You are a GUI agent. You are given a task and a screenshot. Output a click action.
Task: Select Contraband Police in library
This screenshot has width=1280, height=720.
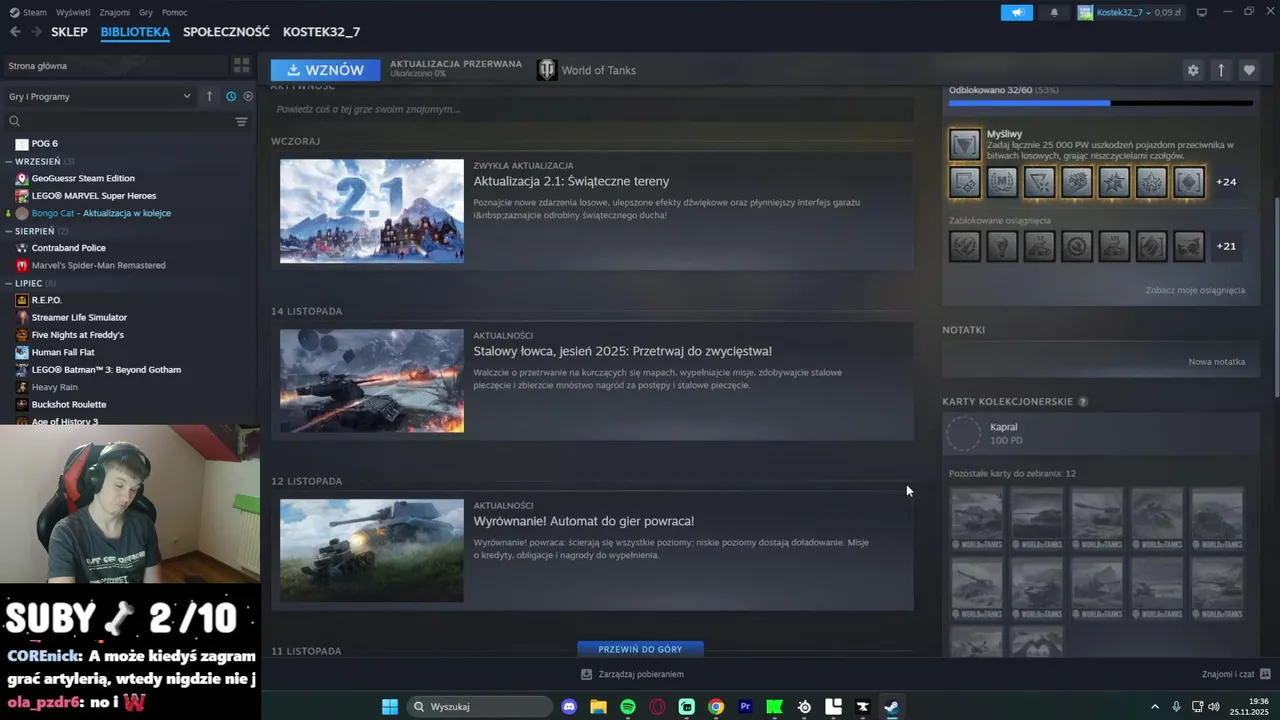pyautogui.click(x=68, y=248)
